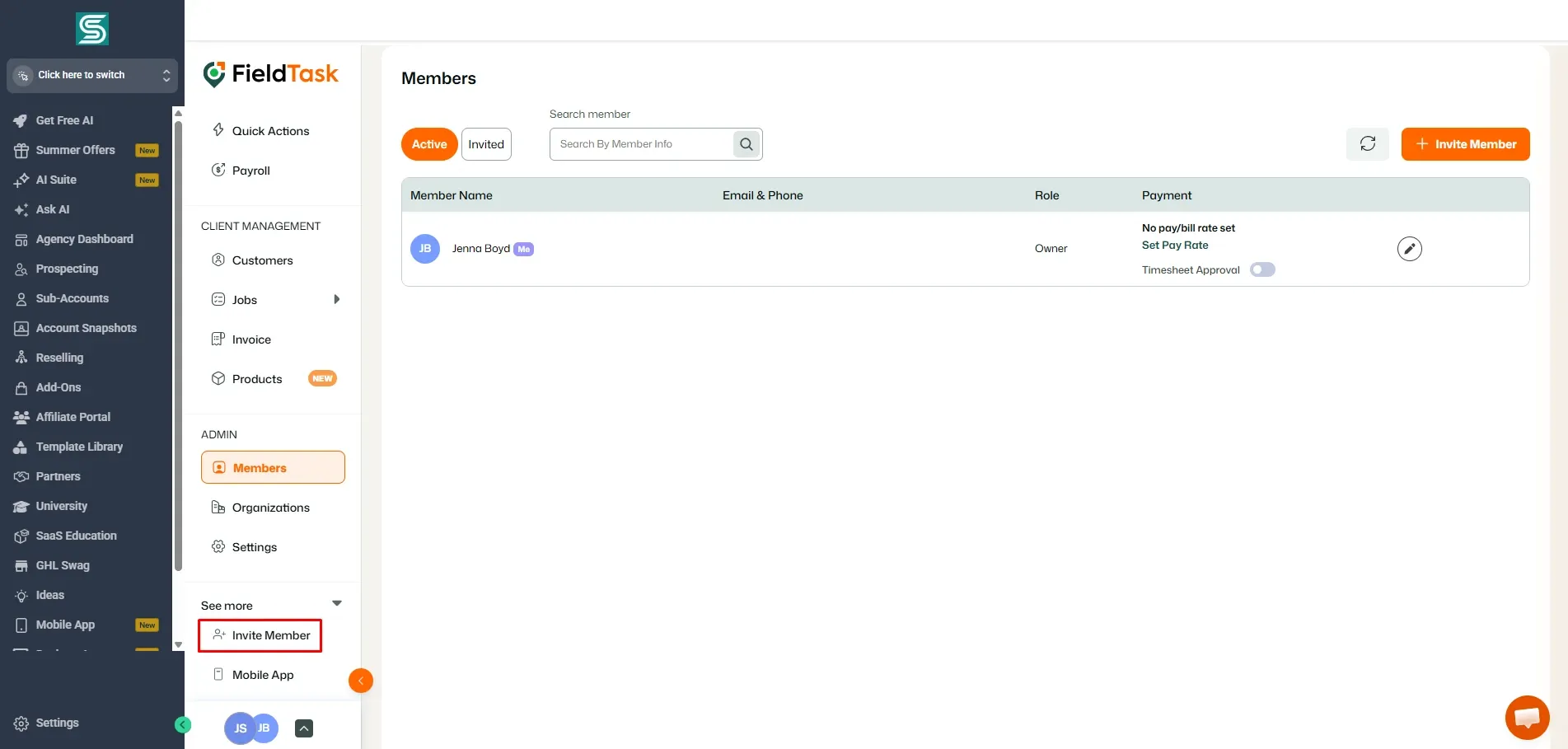Viewport: 1568px width, 749px height.
Task: Open Quick Actions
Action: (270, 131)
